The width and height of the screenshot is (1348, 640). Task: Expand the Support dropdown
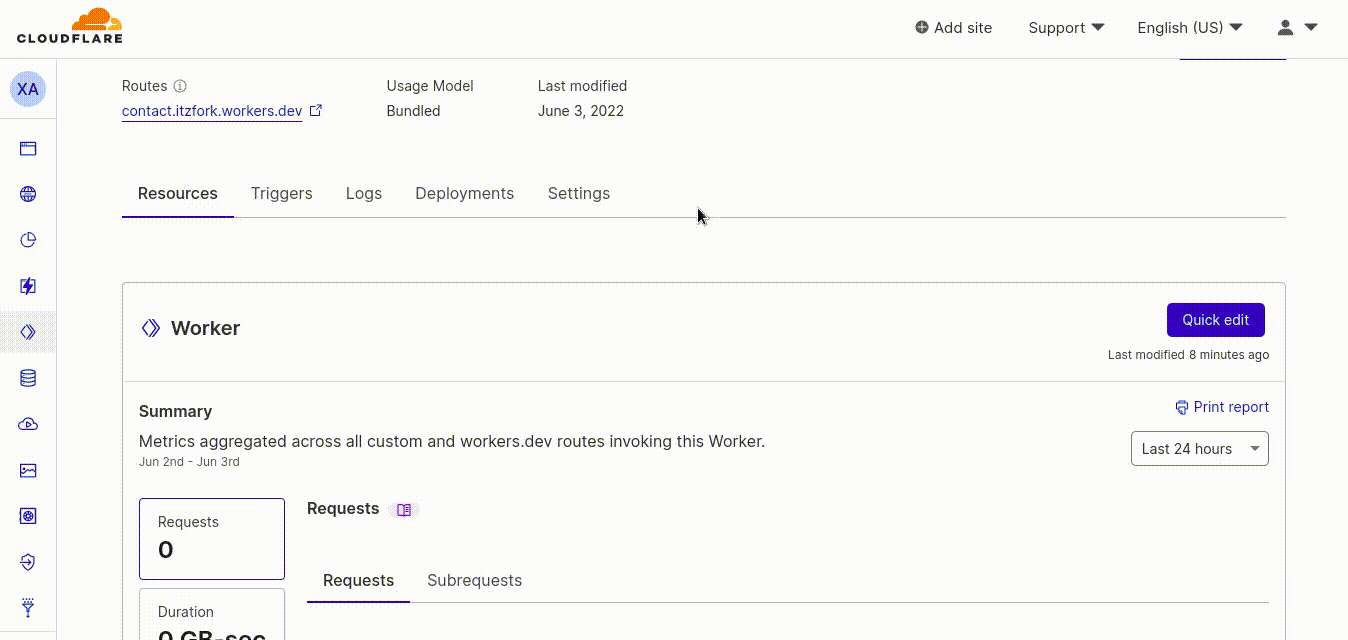[1066, 28]
